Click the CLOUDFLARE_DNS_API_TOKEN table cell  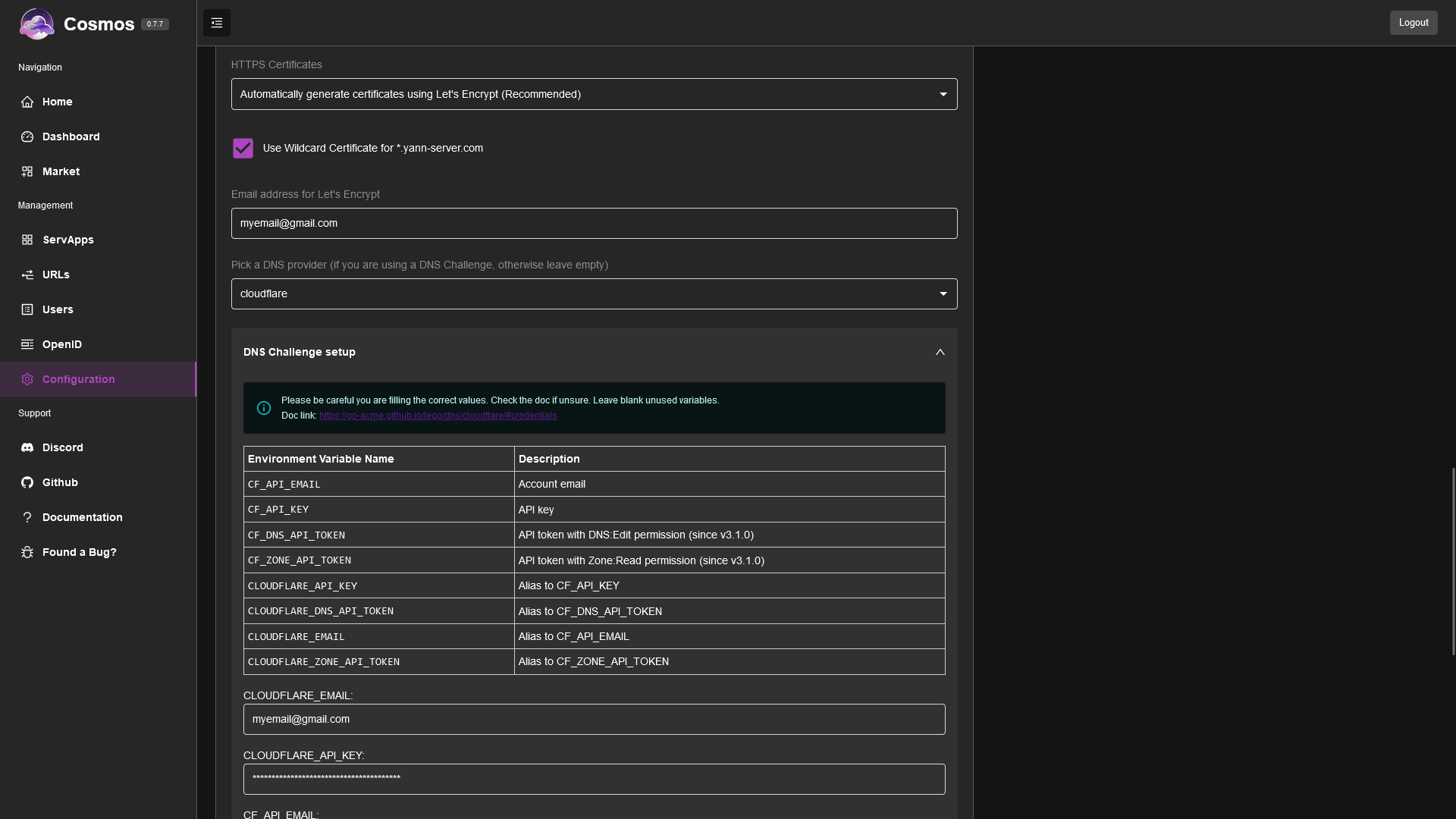coord(378,611)
